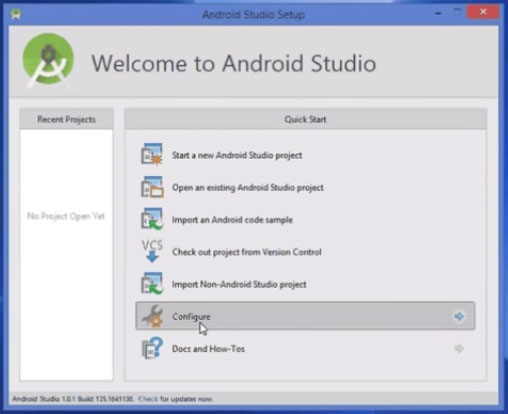Open the Docs and How-Tos label
This screenshot has width=508, height=414.
point(208,349)
